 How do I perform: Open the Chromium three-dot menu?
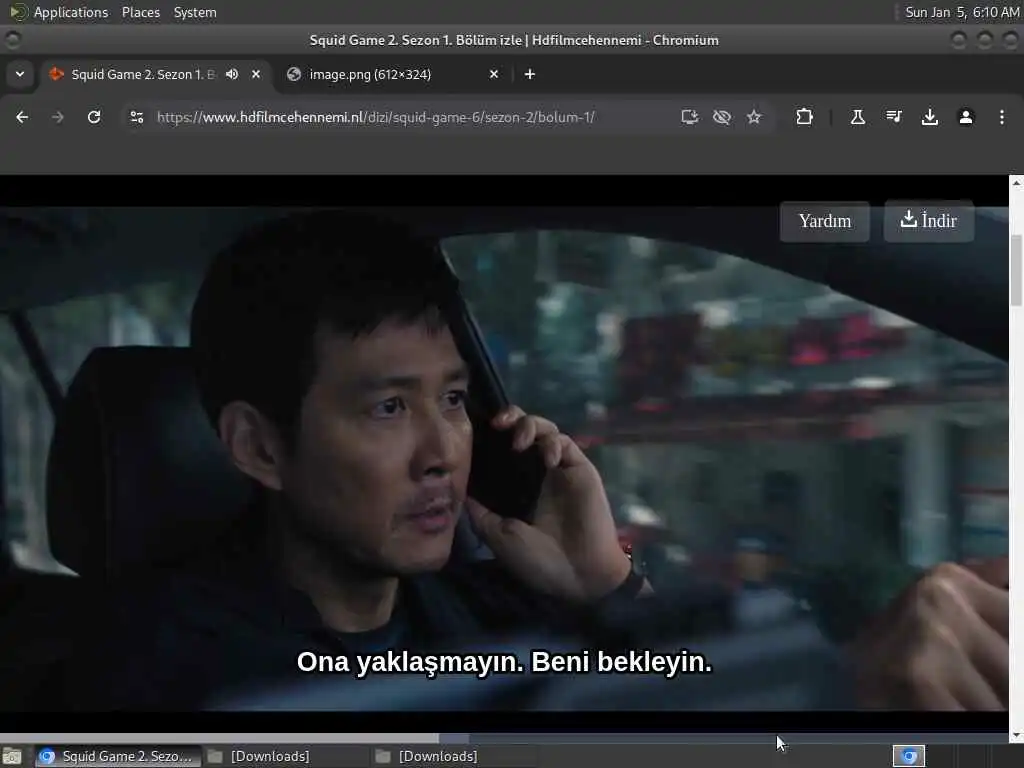click(1002, 117)
